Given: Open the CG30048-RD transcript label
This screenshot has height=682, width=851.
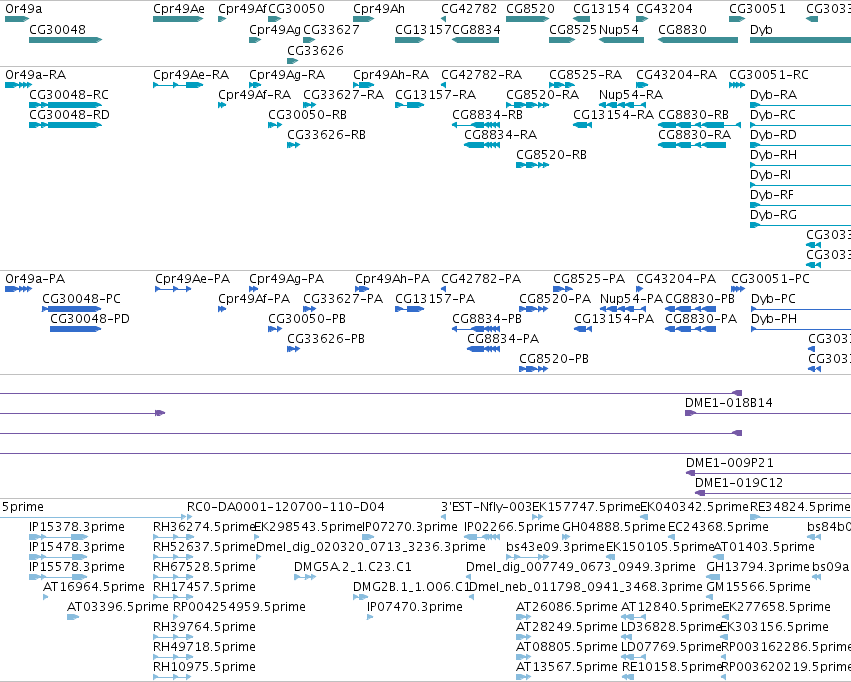Looking at the screenshot, I should [x=69, y=114].
